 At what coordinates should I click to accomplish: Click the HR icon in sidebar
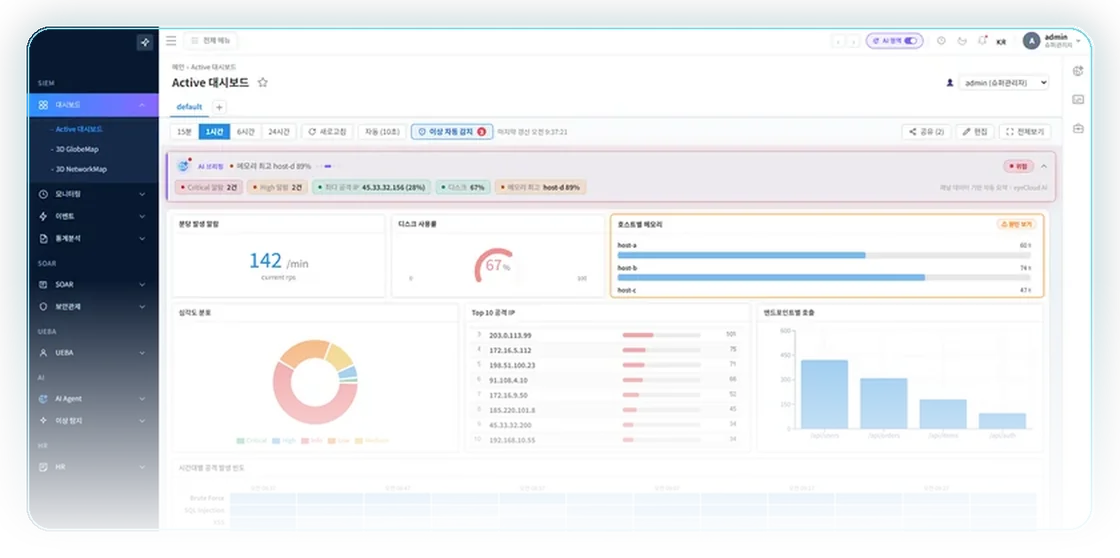click(44, 467)
